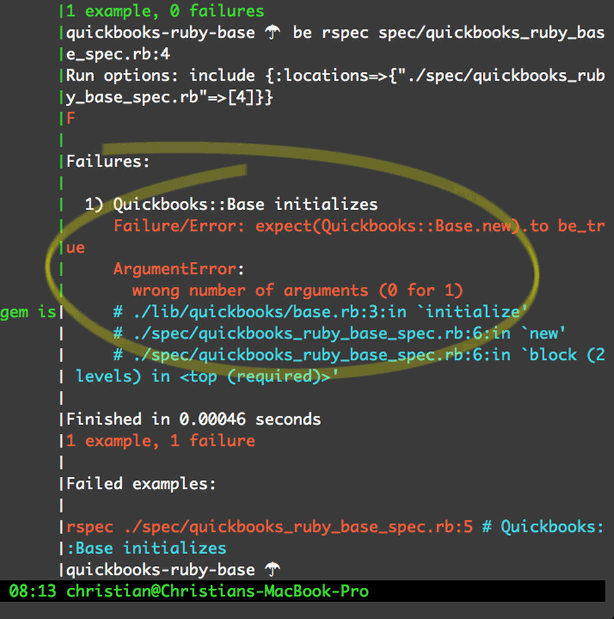Click the backtrace line ending in `new'
This screenshot has width=614, height=619.
tap(339, 334)
